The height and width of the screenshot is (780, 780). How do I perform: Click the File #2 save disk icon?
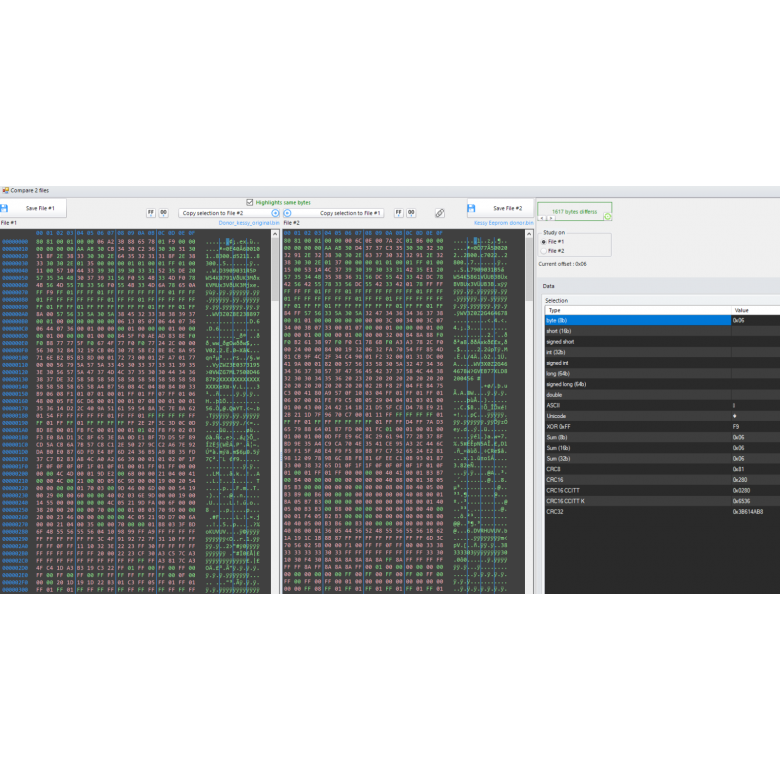[471, 208]
